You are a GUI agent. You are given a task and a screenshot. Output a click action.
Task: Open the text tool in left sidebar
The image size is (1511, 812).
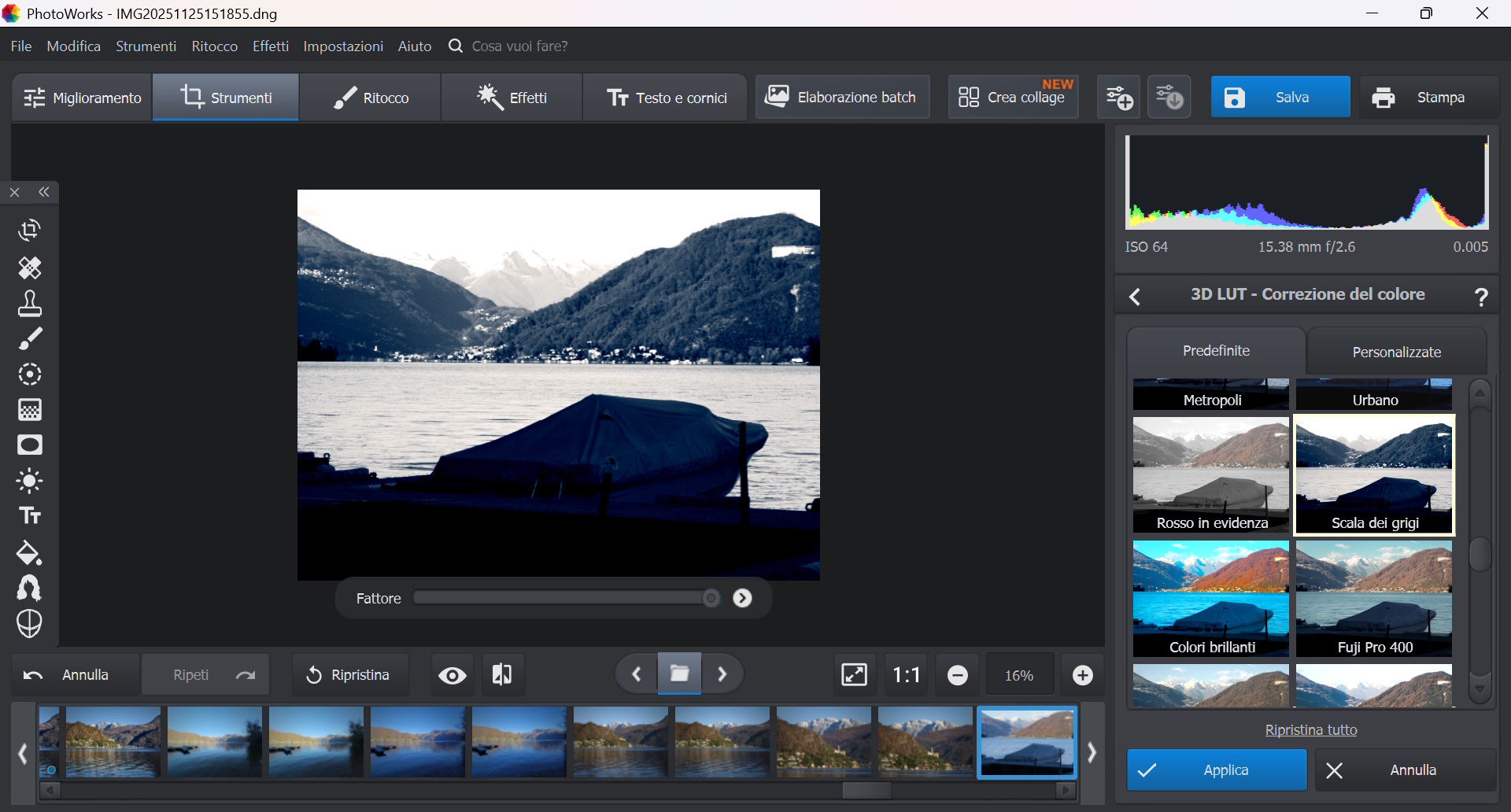[30, 516]
